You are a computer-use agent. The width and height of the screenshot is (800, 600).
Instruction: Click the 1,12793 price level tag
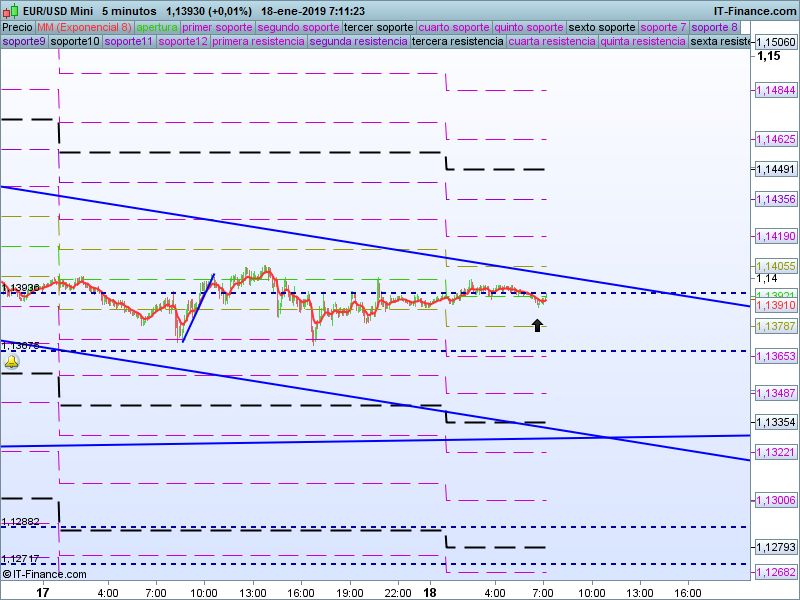[x=775, y=547]
